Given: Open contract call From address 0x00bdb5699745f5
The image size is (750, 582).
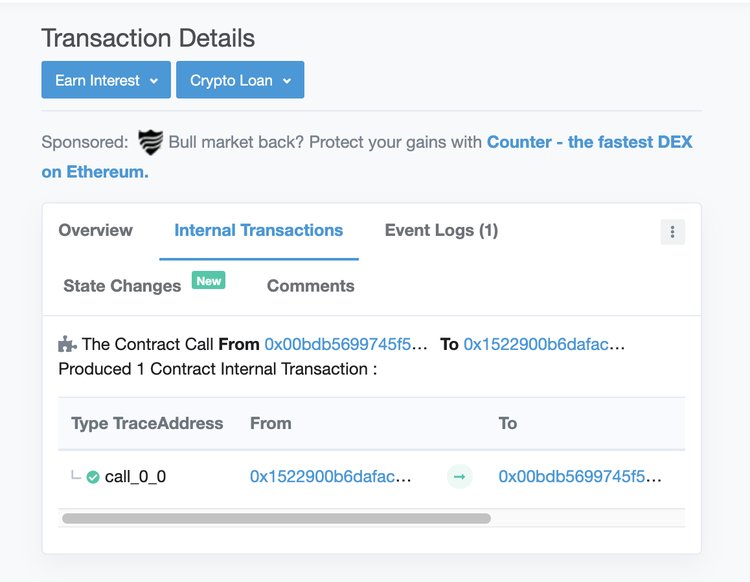Looking at the screenshot, I should (345, 344).
